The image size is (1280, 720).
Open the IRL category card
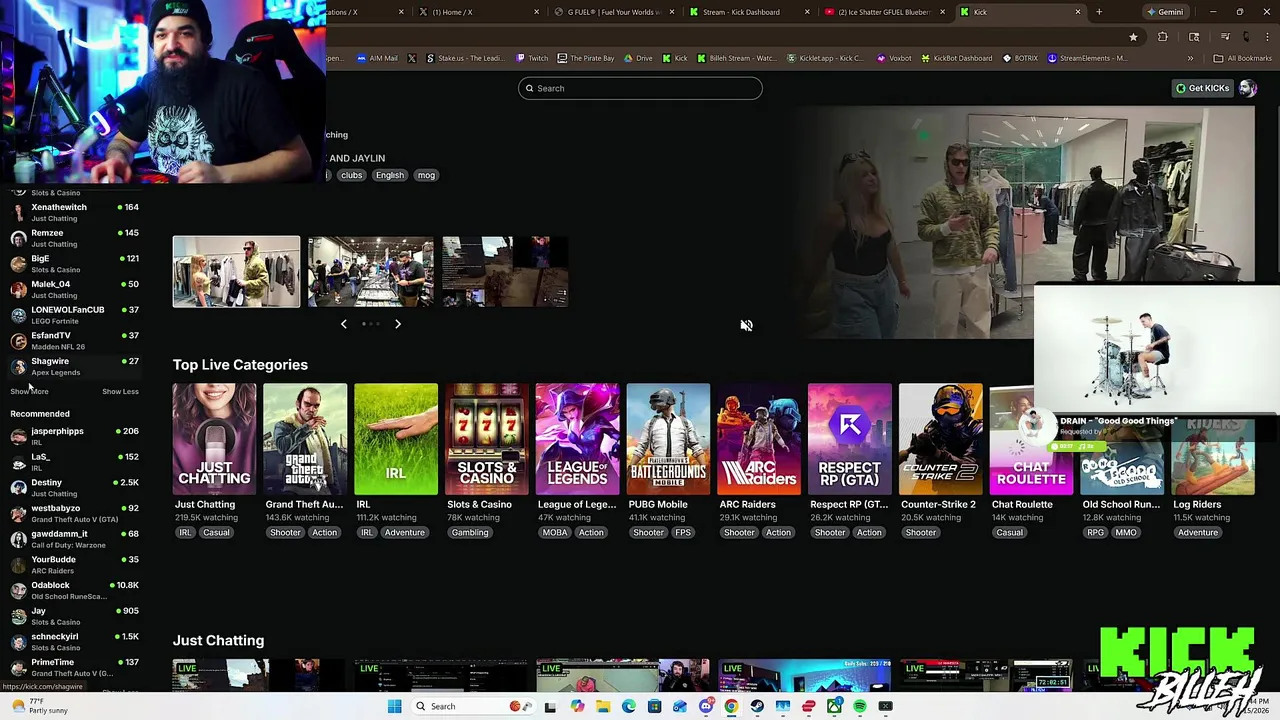(396, 439)
